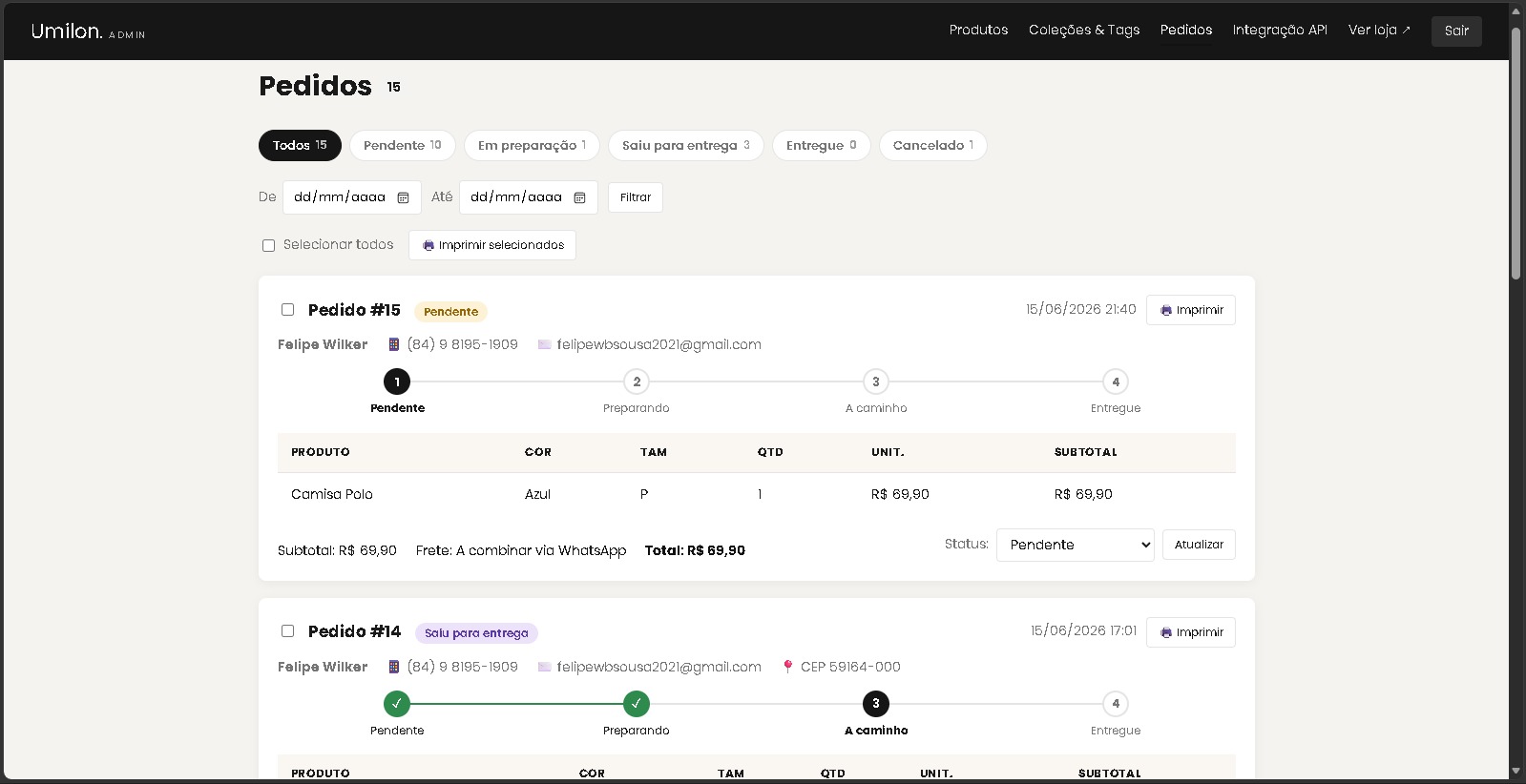Click the Até date input field
Image resolution: width=1526 pixels, height=784 pixels.
(x=528, y=197)
